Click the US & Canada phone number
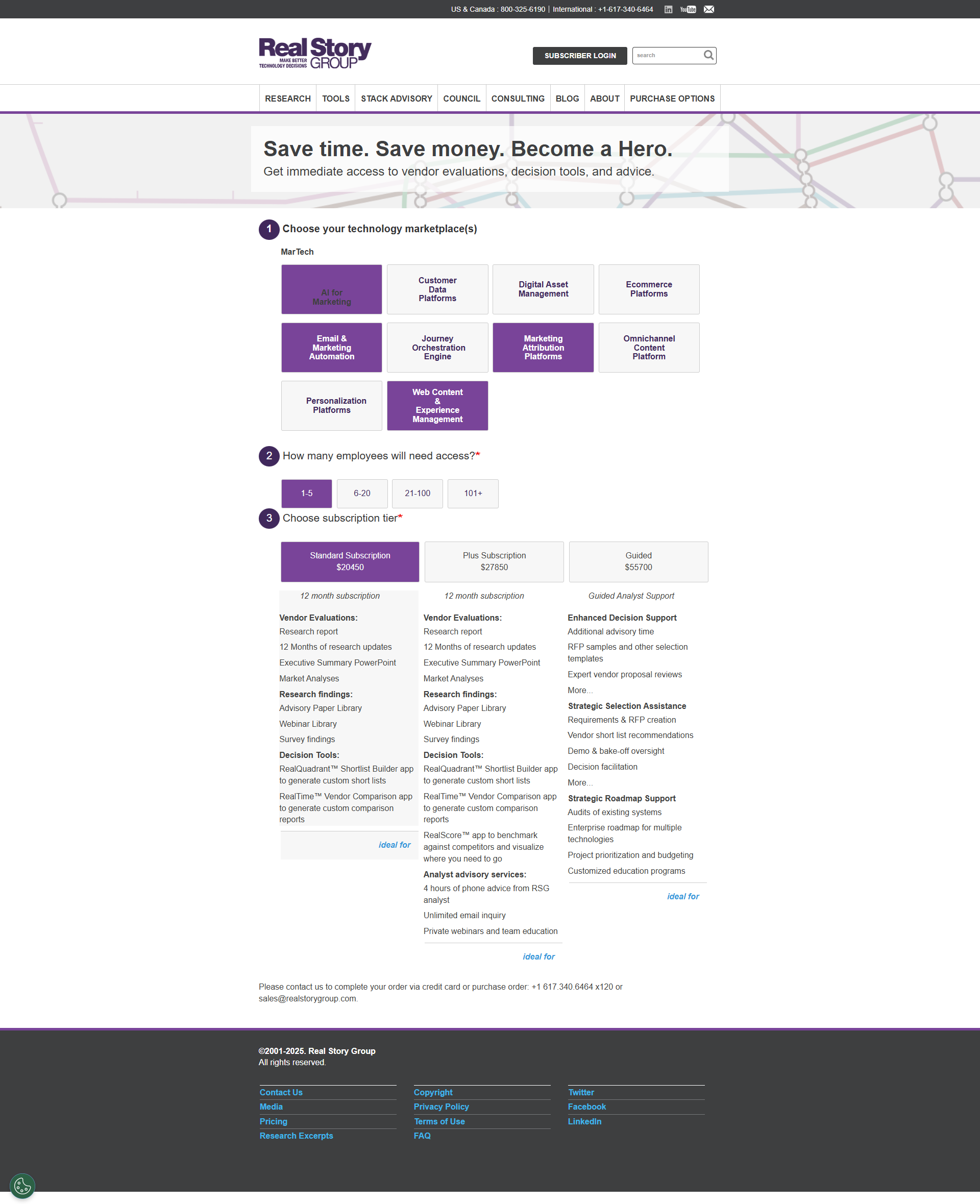 (523, 9)
